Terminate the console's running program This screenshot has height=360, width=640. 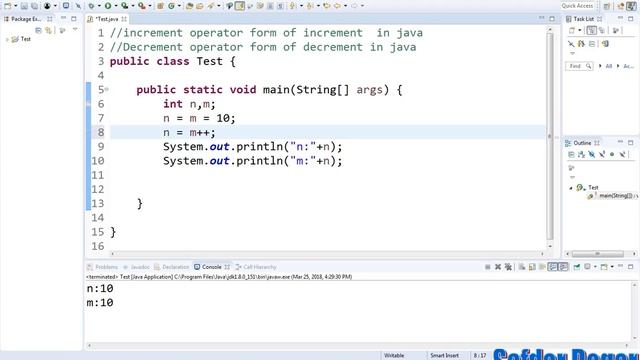[488, 267]
